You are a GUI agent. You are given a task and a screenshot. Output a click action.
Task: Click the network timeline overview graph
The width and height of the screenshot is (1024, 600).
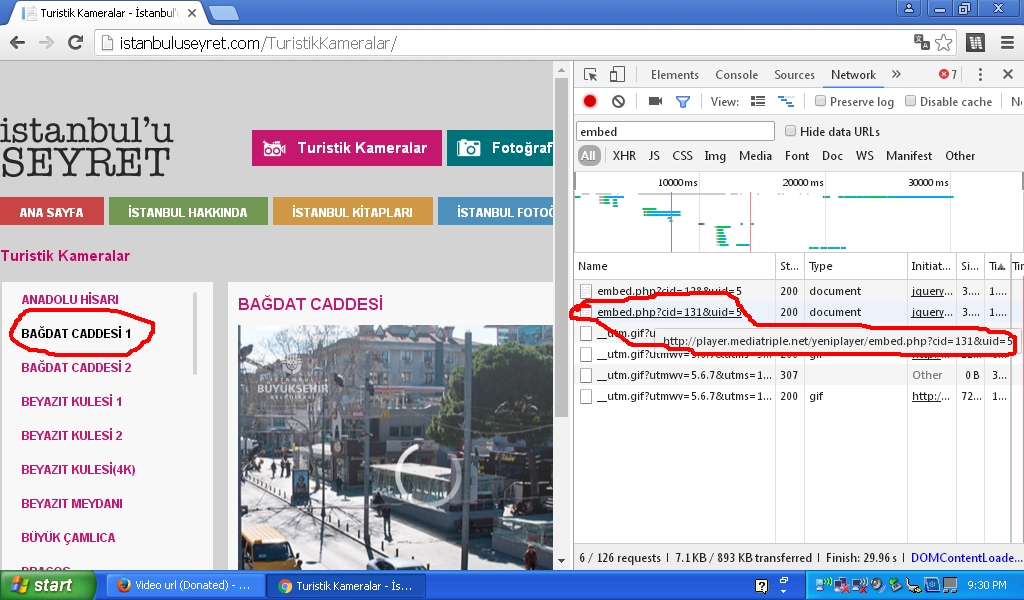tap(797, 212)
